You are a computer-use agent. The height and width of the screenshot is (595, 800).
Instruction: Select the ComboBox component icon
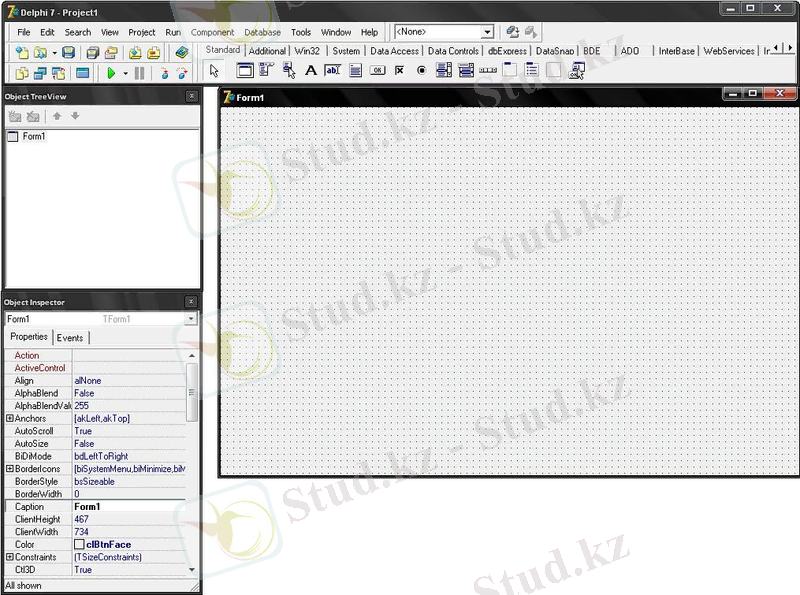[x=466, y=70]
